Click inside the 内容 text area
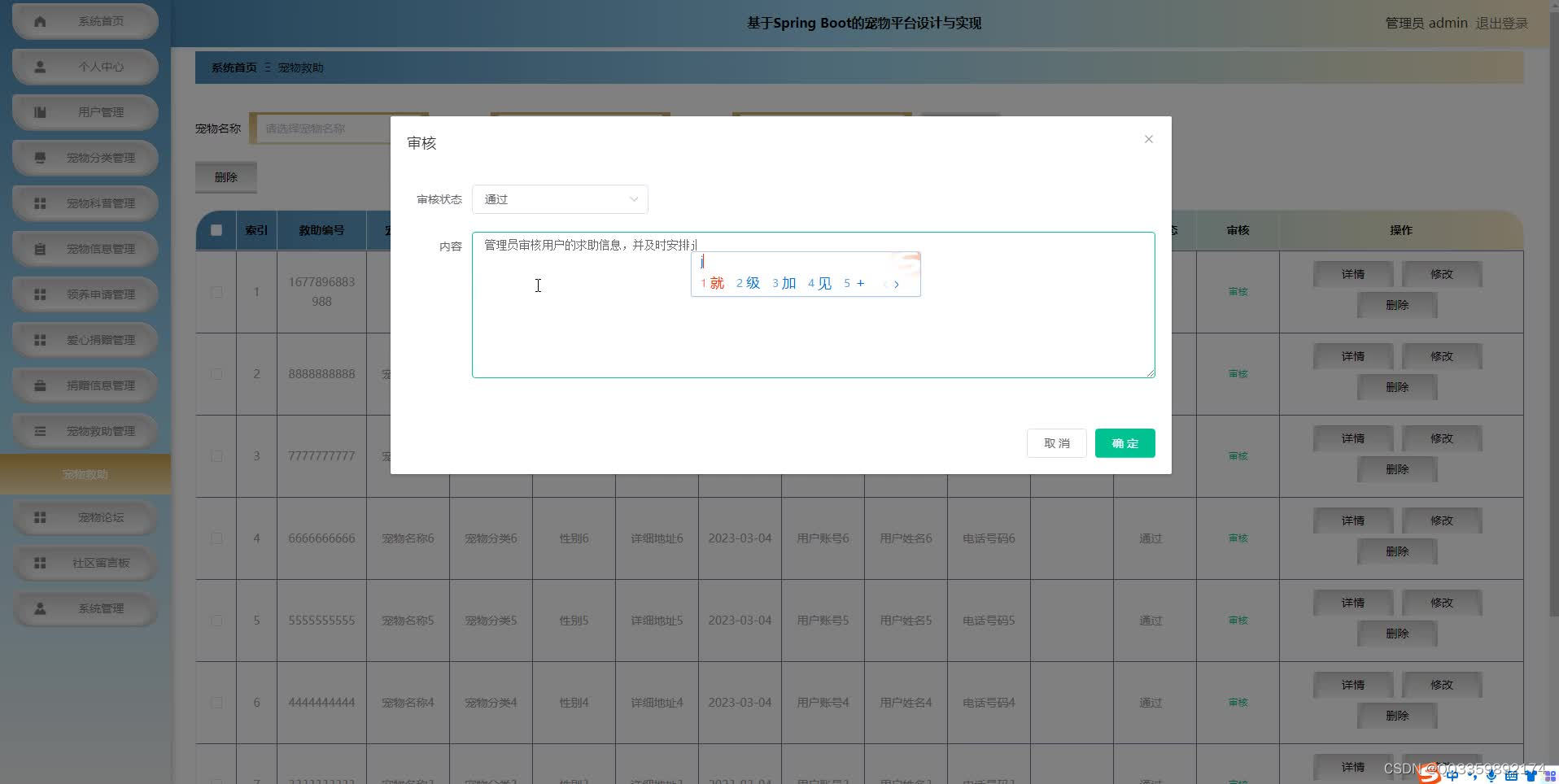 click(814, 305)
